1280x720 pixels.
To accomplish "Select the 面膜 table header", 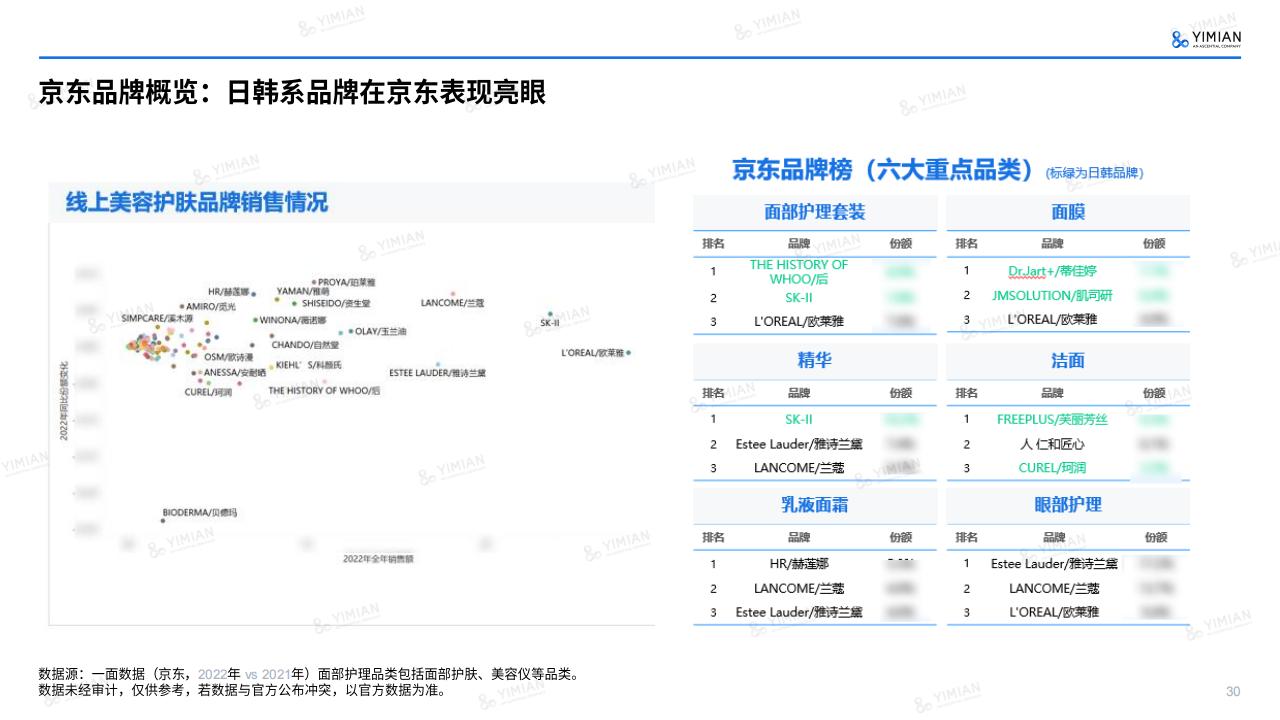I will 1068,213.
